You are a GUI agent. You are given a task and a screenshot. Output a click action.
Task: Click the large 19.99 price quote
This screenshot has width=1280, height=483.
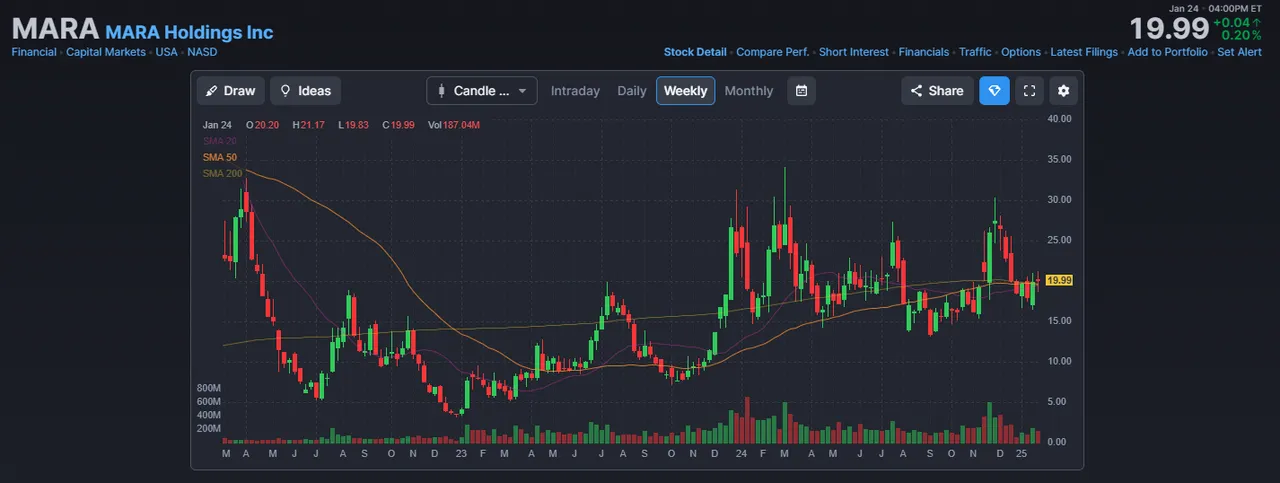click(x=1169, y=28)
